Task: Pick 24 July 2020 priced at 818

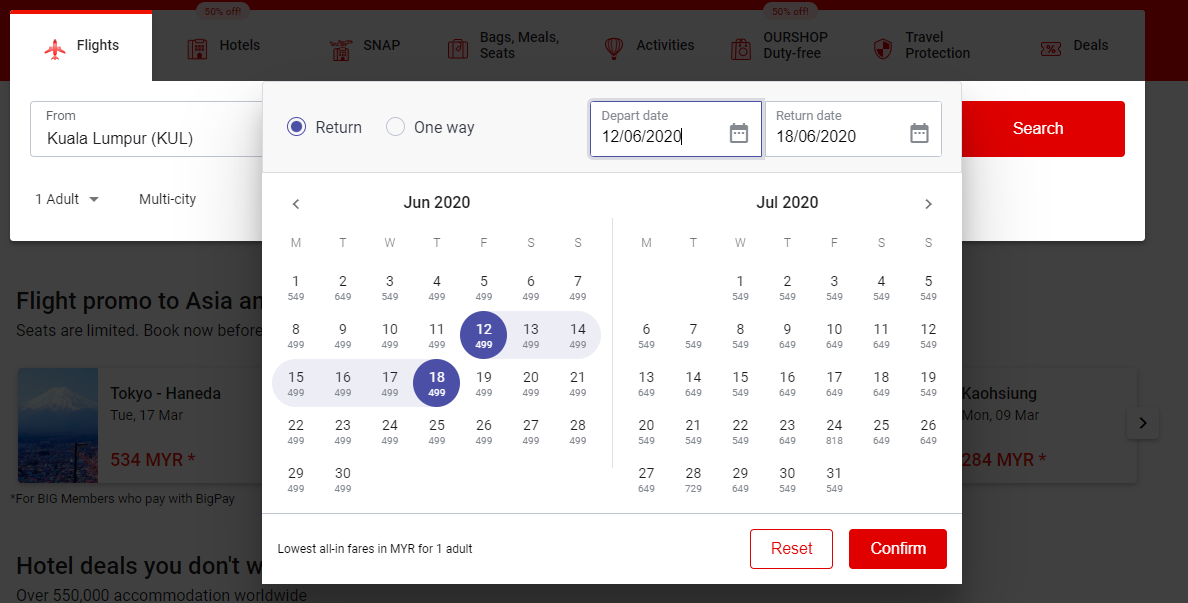Action: tap(834, 430)
